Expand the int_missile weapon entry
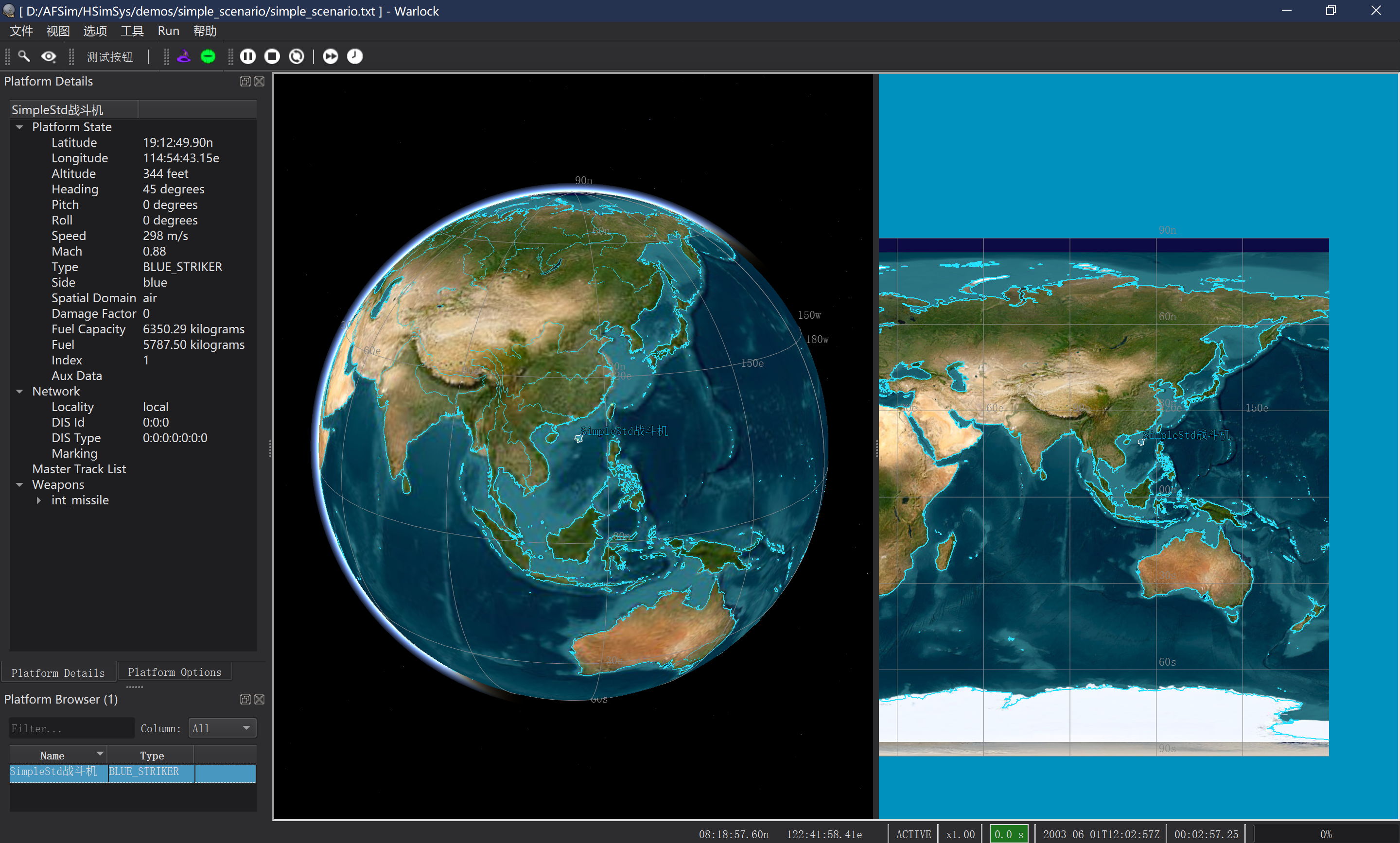Screen dimensions: 1400x843 [38, 500]
